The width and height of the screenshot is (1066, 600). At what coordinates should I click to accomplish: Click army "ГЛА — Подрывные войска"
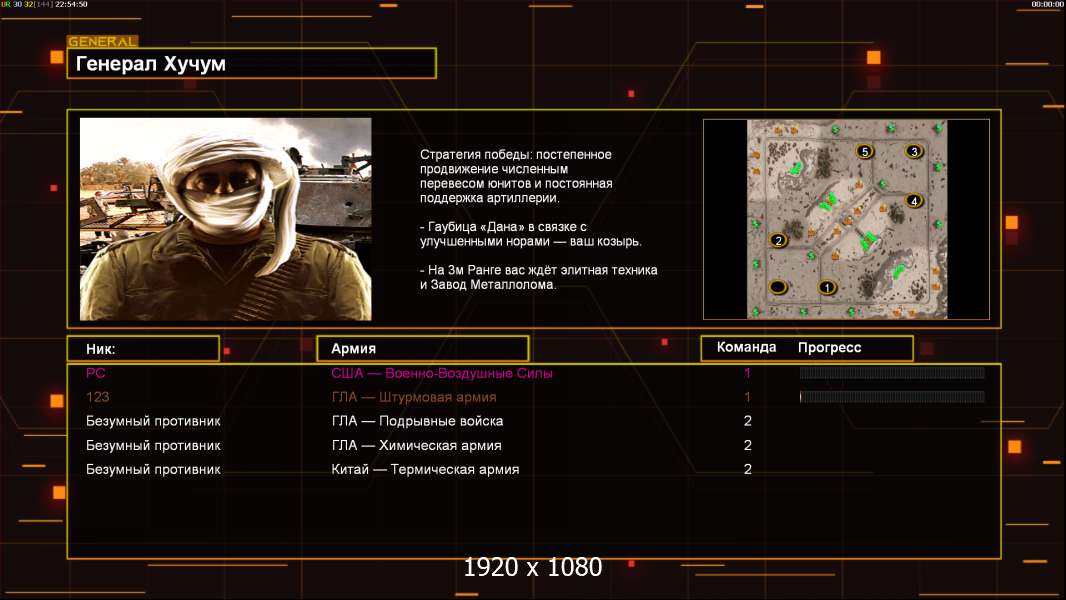(x=417, y=421)
